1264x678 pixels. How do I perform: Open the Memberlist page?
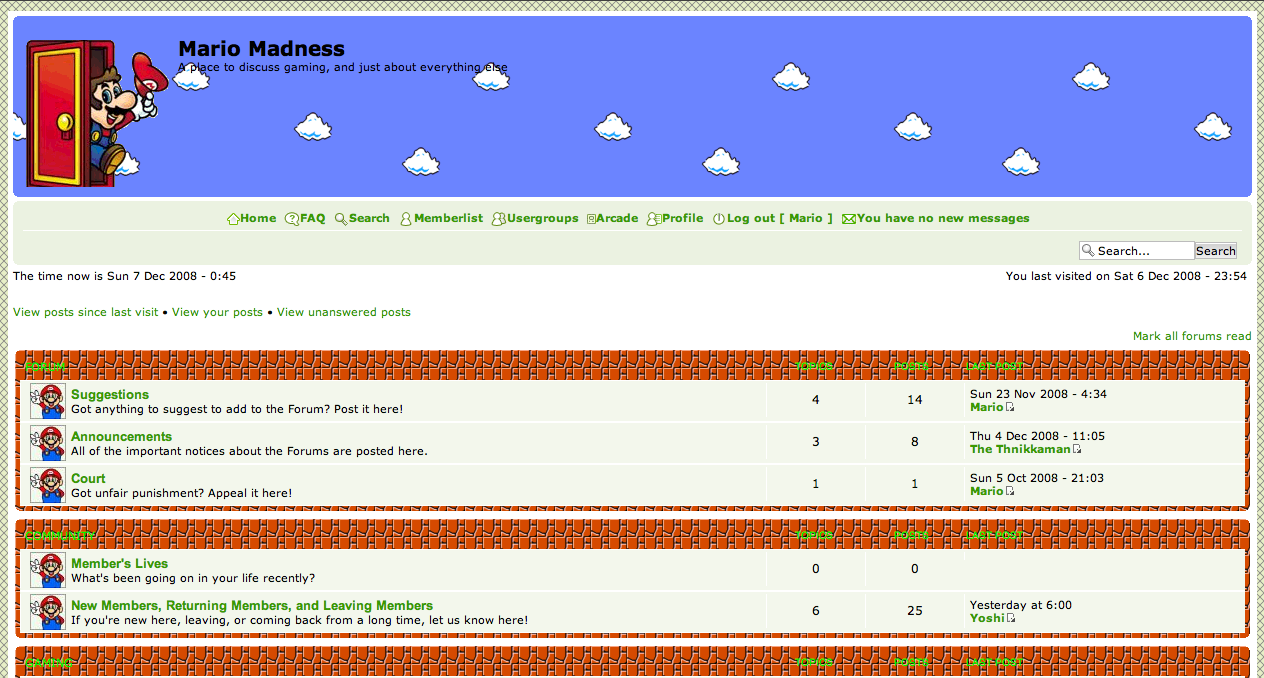448,218
